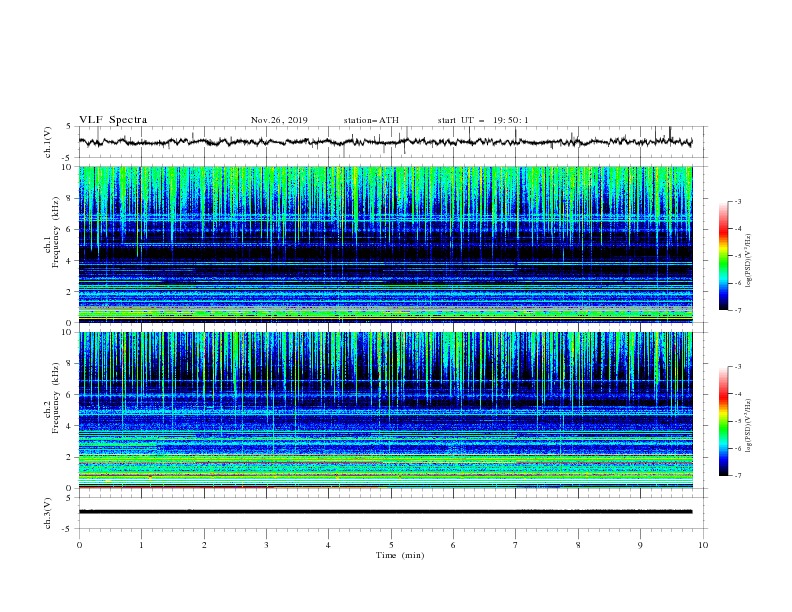Click the '-7' value on ch.2 colorbar
The height and width of the screenshot is (612, 792).
point(738,475)
